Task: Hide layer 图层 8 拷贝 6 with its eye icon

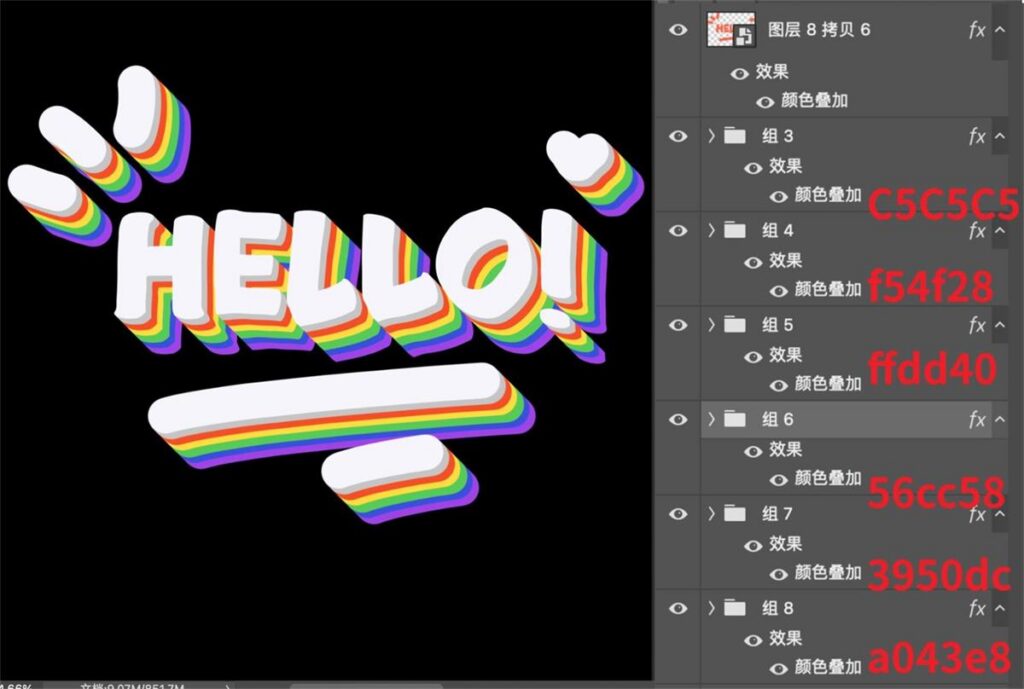Action: pos(678,29)
